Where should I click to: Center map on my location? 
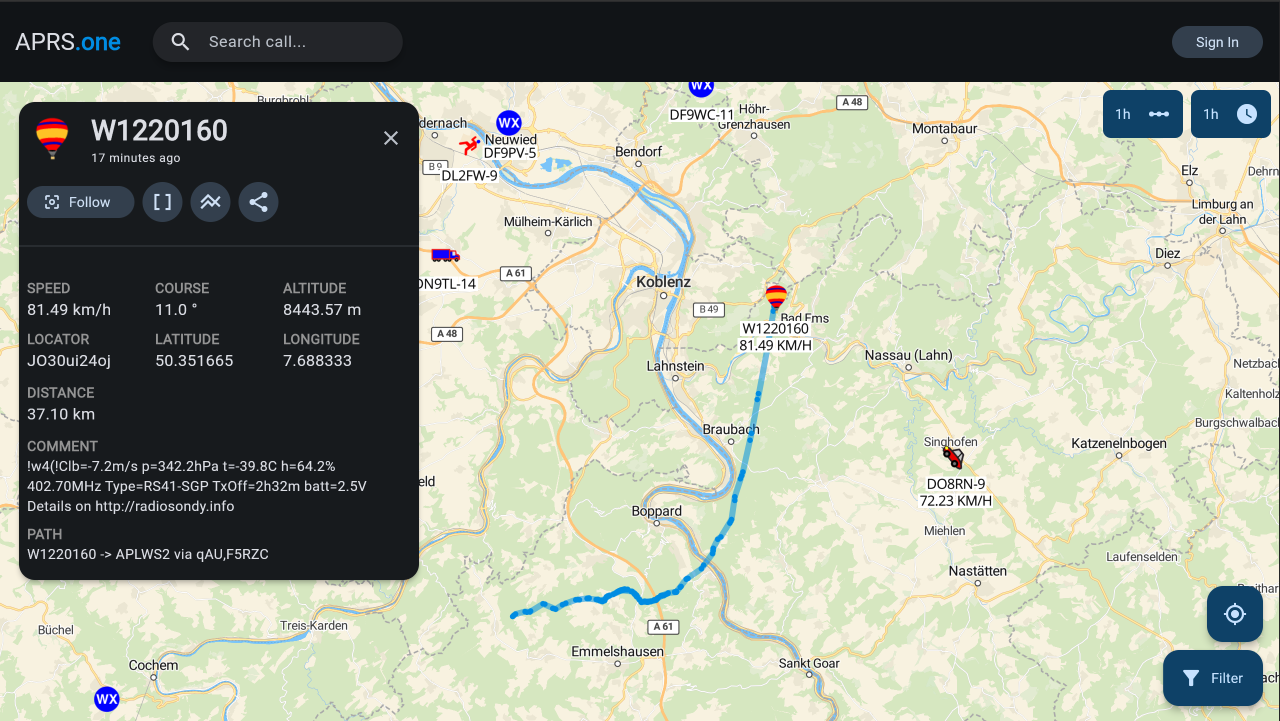(x=1234, y=614)
